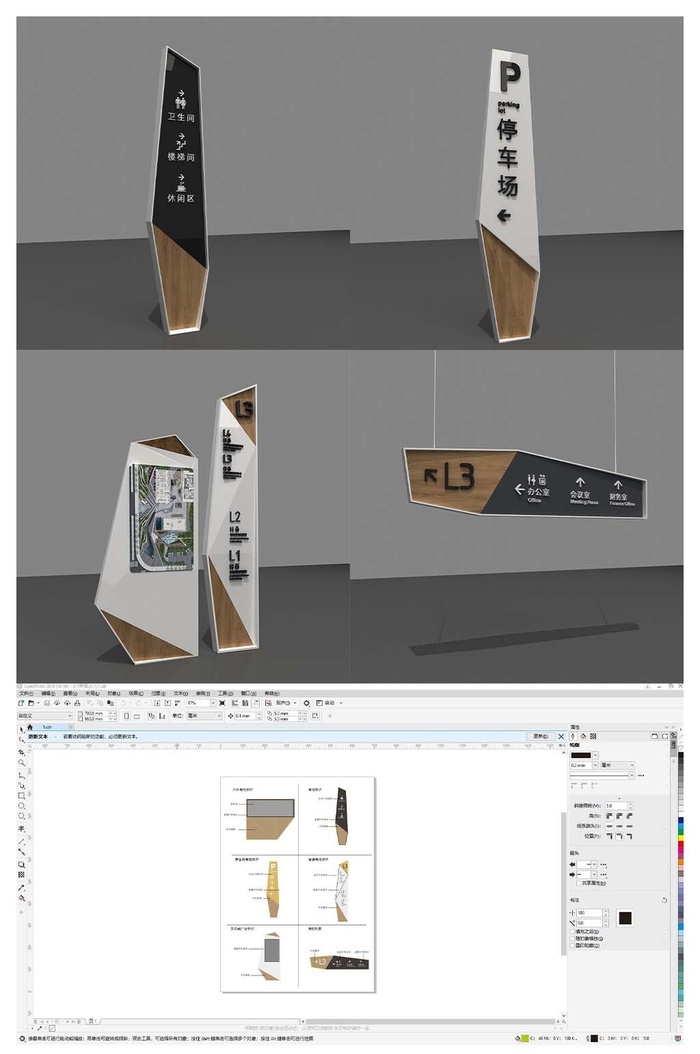700x1054 pixels.
Task: Click the calligraphy nib shape preview
Action: (x=625, y=918)
